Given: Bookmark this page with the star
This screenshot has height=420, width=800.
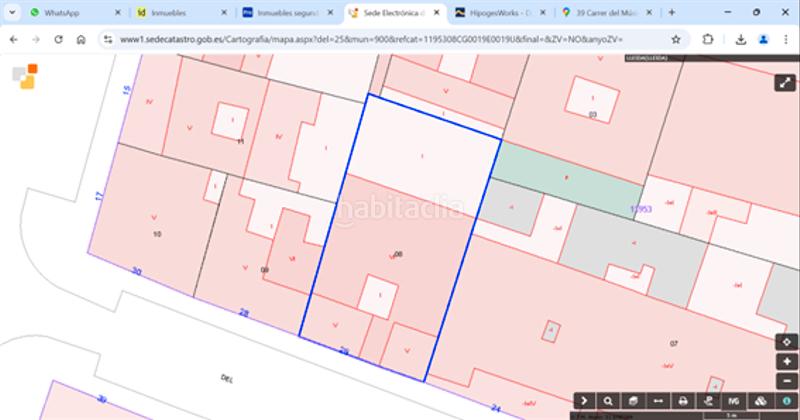Looking at the screenshot, I should coord(676,39).
